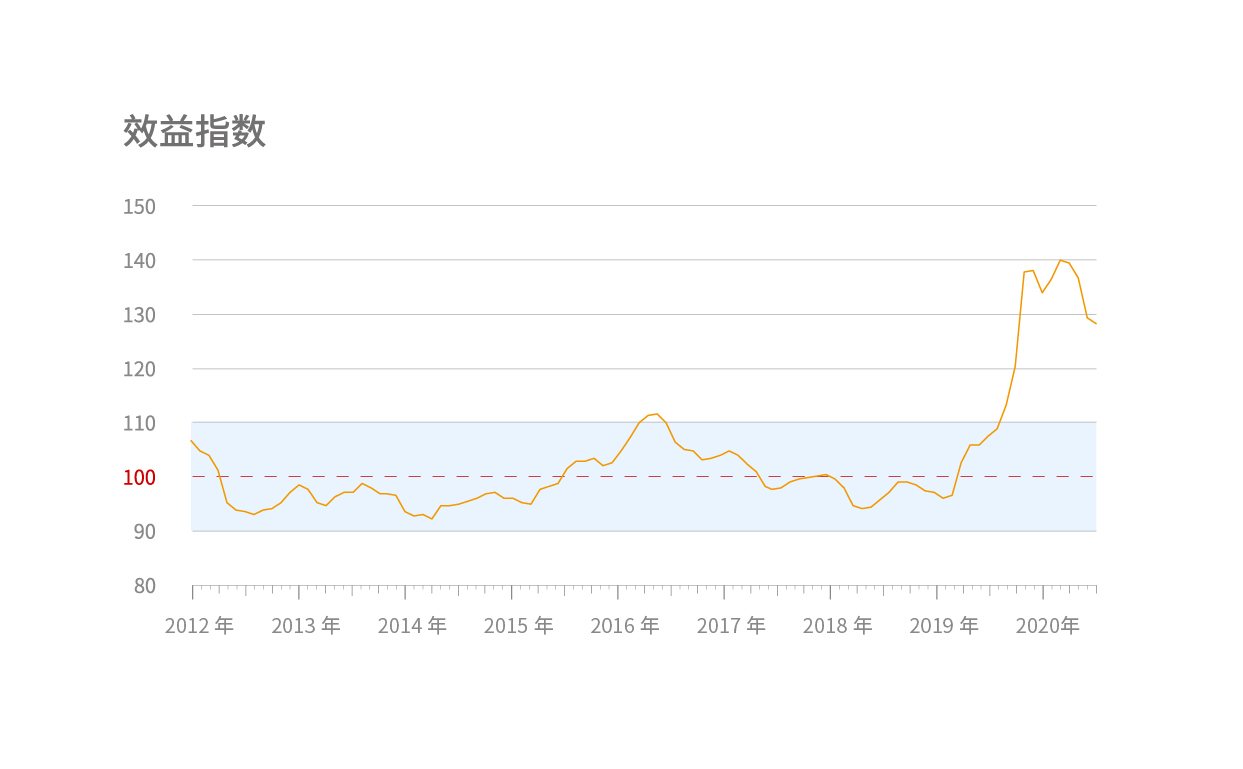Image resolution: width=1243 pixels, height=769 pixels.
Task: Click the chart title 效益指数
Action: tap(194, 131)
